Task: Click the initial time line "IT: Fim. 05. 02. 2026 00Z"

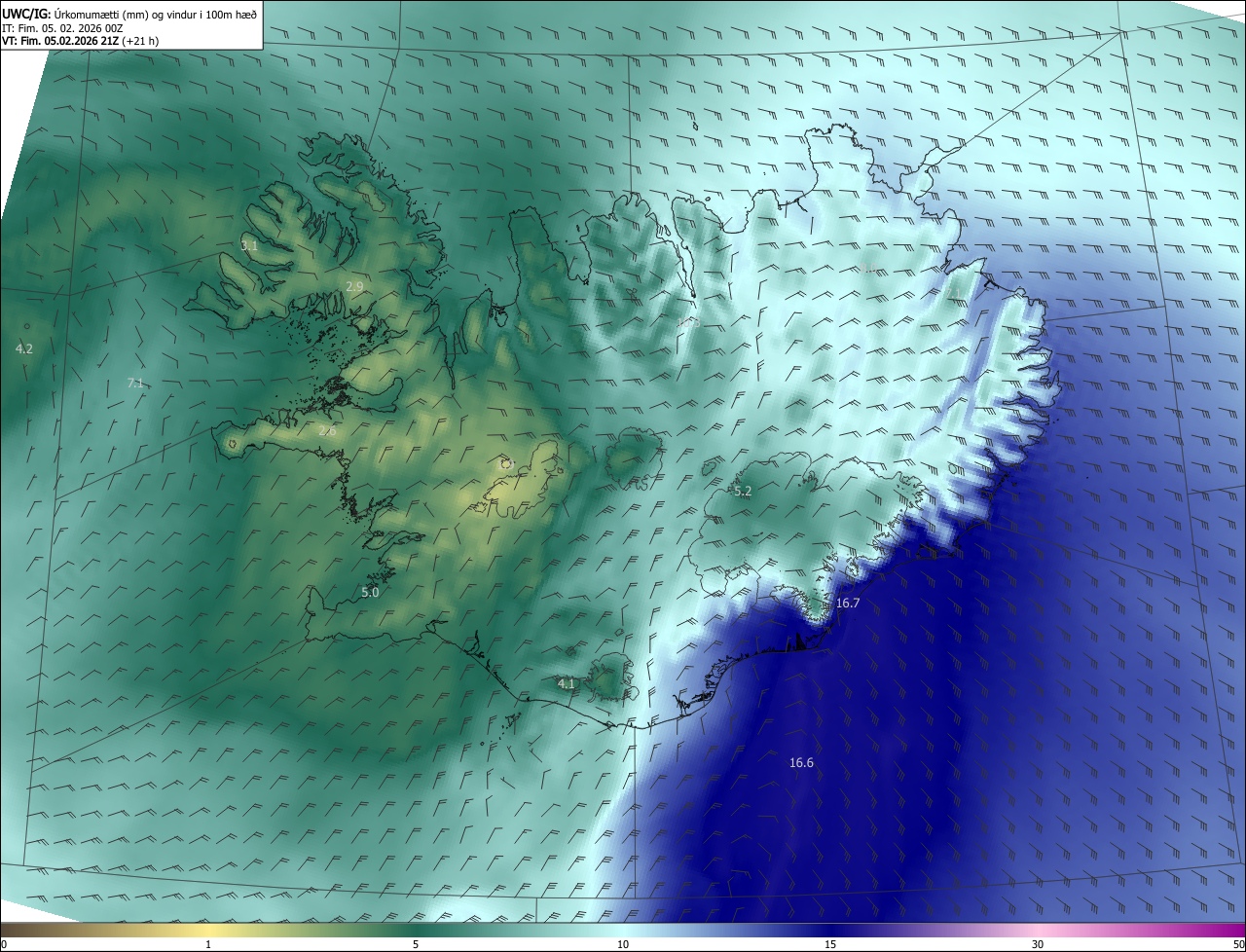Action: click(62, 28)
